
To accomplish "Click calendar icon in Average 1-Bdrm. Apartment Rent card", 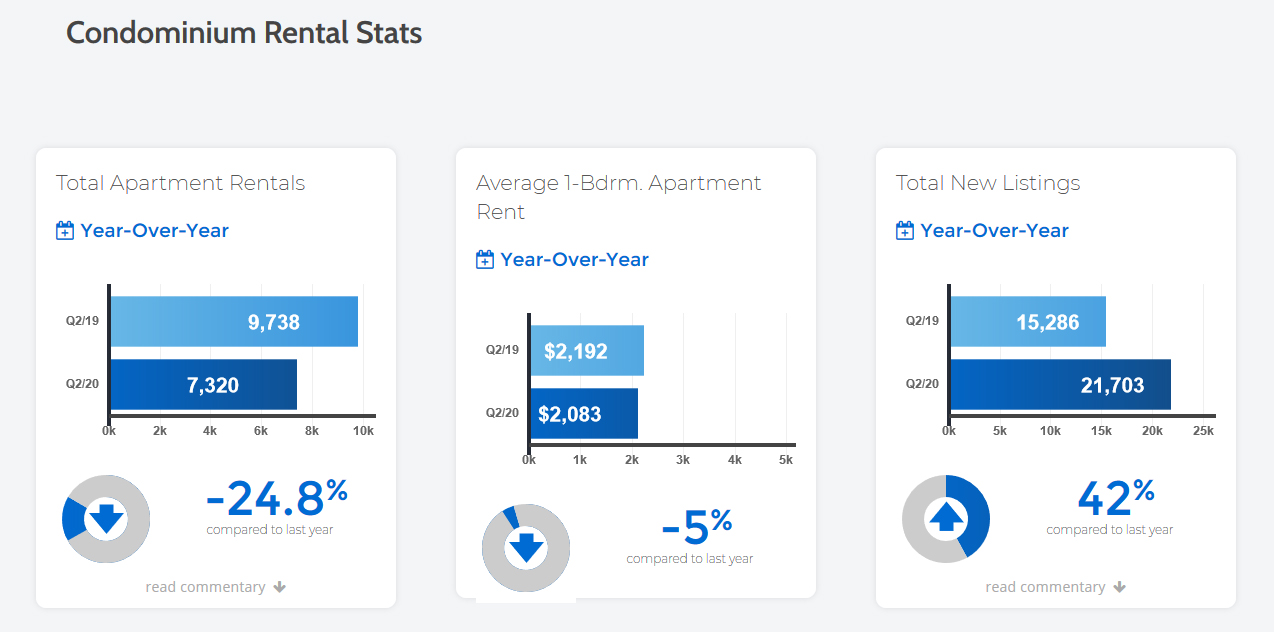I will 484,260.
